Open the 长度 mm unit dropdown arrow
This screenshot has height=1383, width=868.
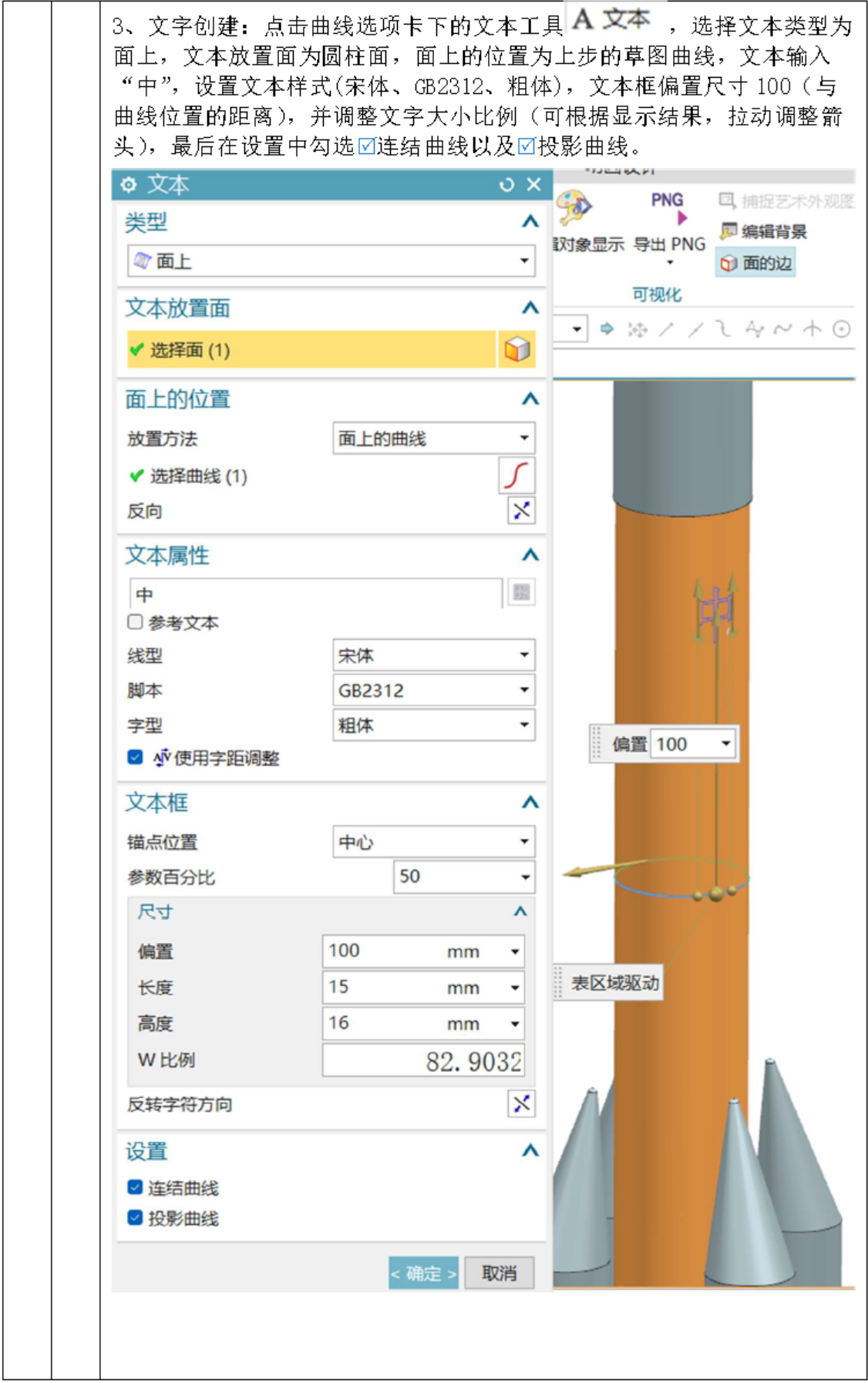click(515, 988)
